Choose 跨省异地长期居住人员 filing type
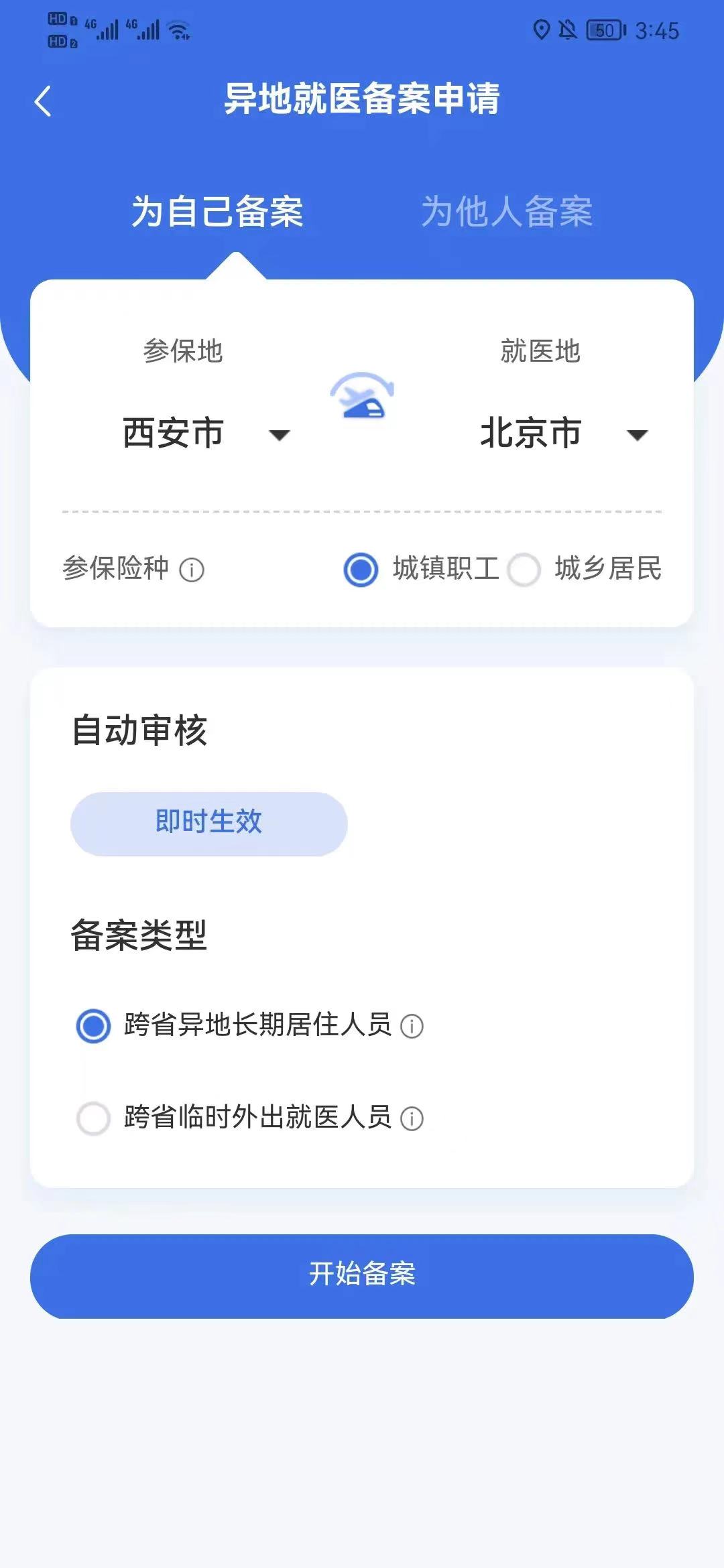 tap(93, 1026)
